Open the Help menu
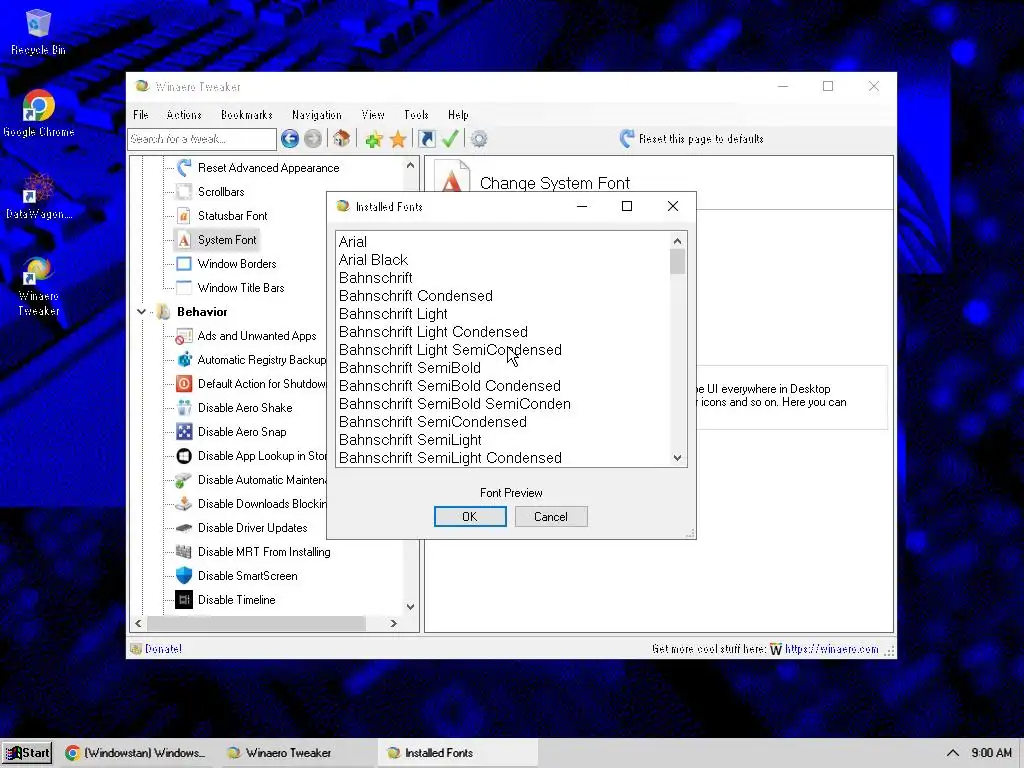Screen dimensions: 1024x768 pos(458,115)
